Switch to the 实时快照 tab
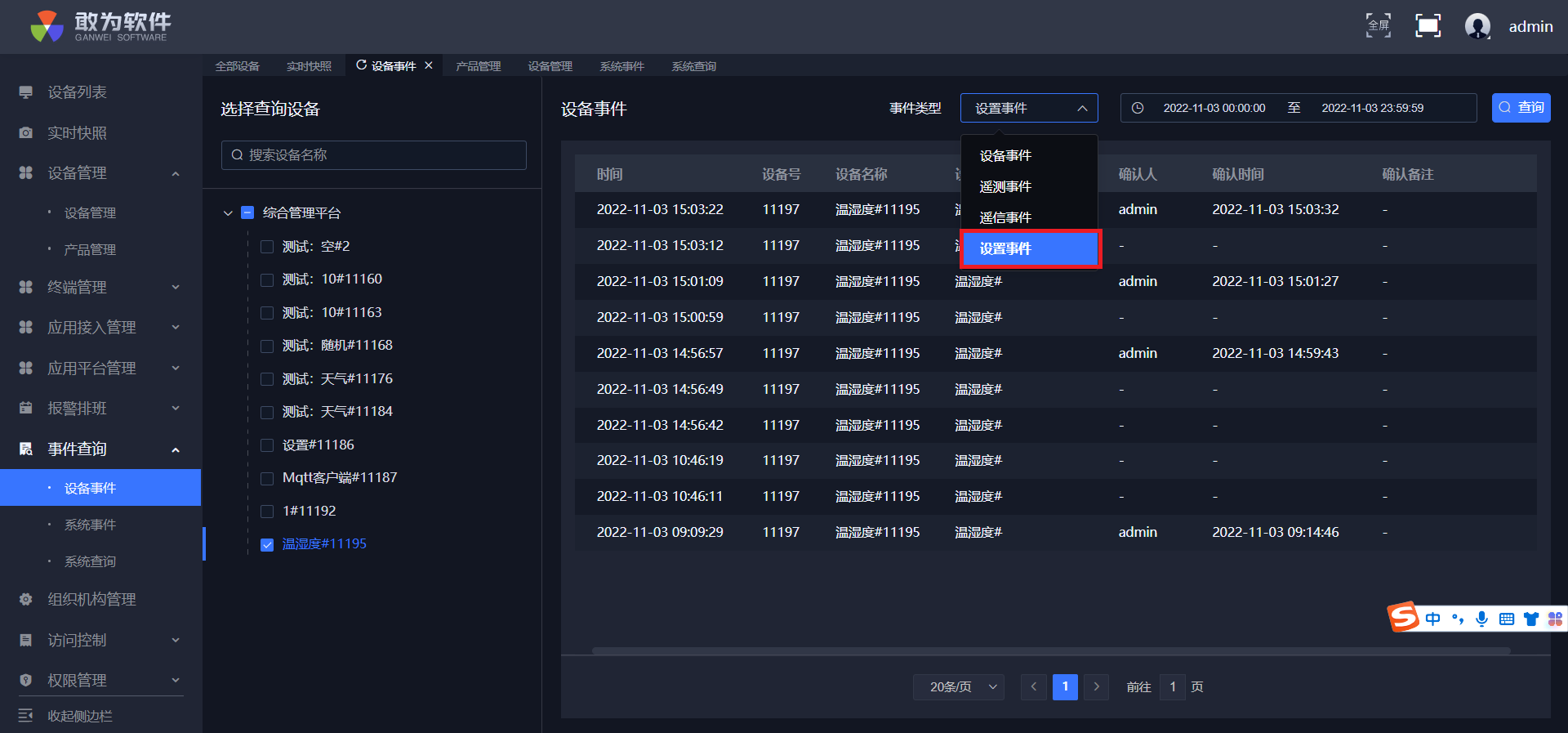1568x733 pixels. [309, 66]
